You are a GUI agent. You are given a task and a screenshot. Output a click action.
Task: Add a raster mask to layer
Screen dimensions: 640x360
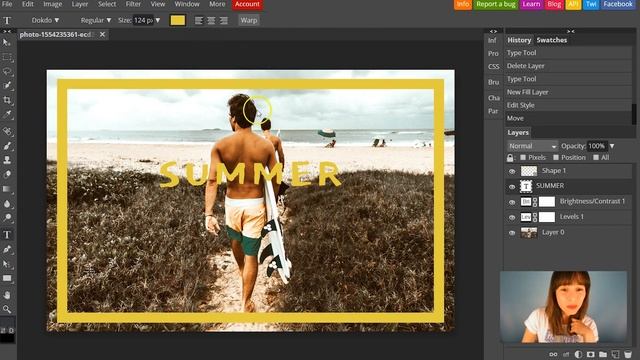(590, 354)
